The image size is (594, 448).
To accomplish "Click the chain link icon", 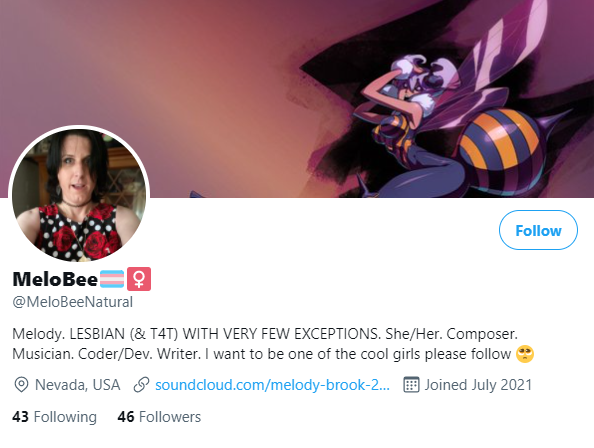I will coord(141,385).
